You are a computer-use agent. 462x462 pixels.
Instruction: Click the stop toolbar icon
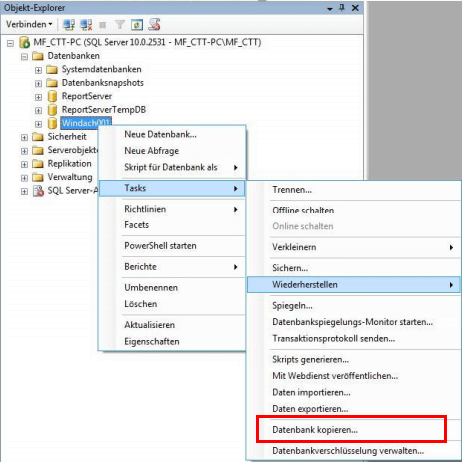tap(103, 25)
